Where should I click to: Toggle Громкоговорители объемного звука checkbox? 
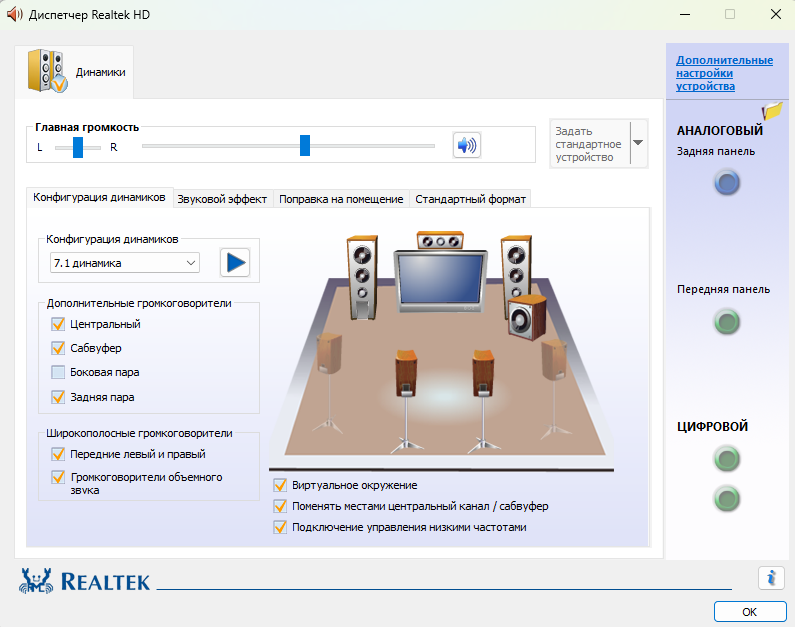coord(58,477)
